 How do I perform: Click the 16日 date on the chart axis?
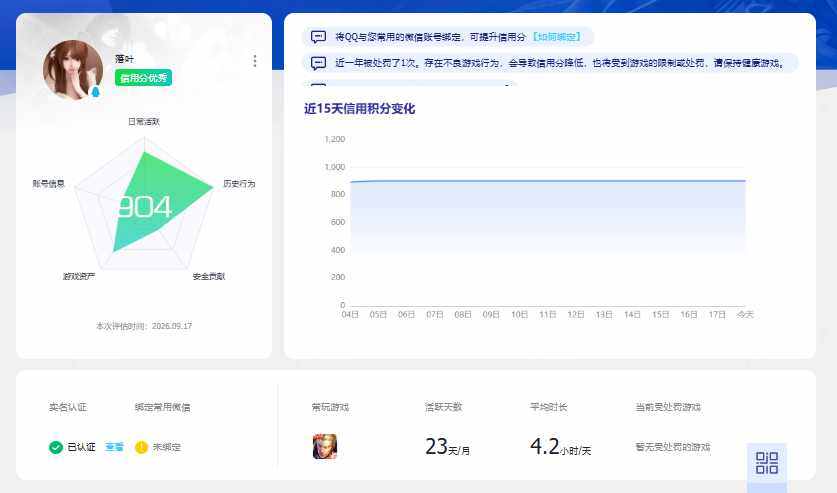click(689, 315)
